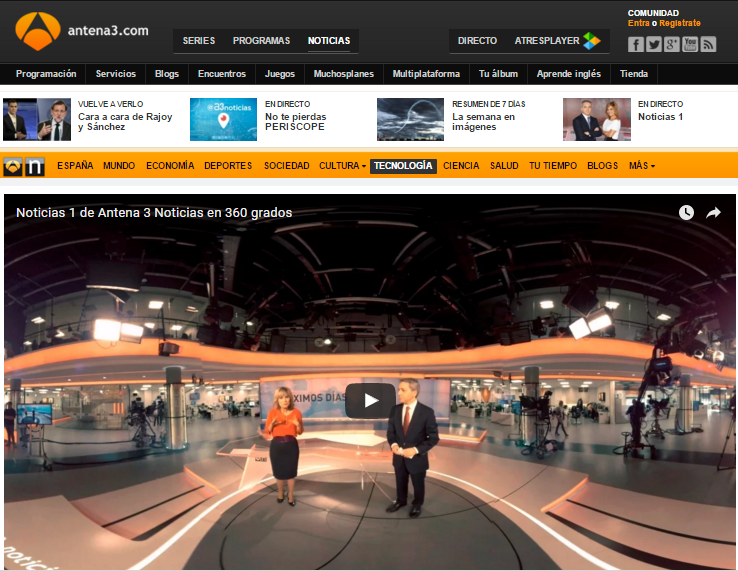
Task: Open Rajoy and Sánchez debate thumbnail
Action: click(37, 119)
